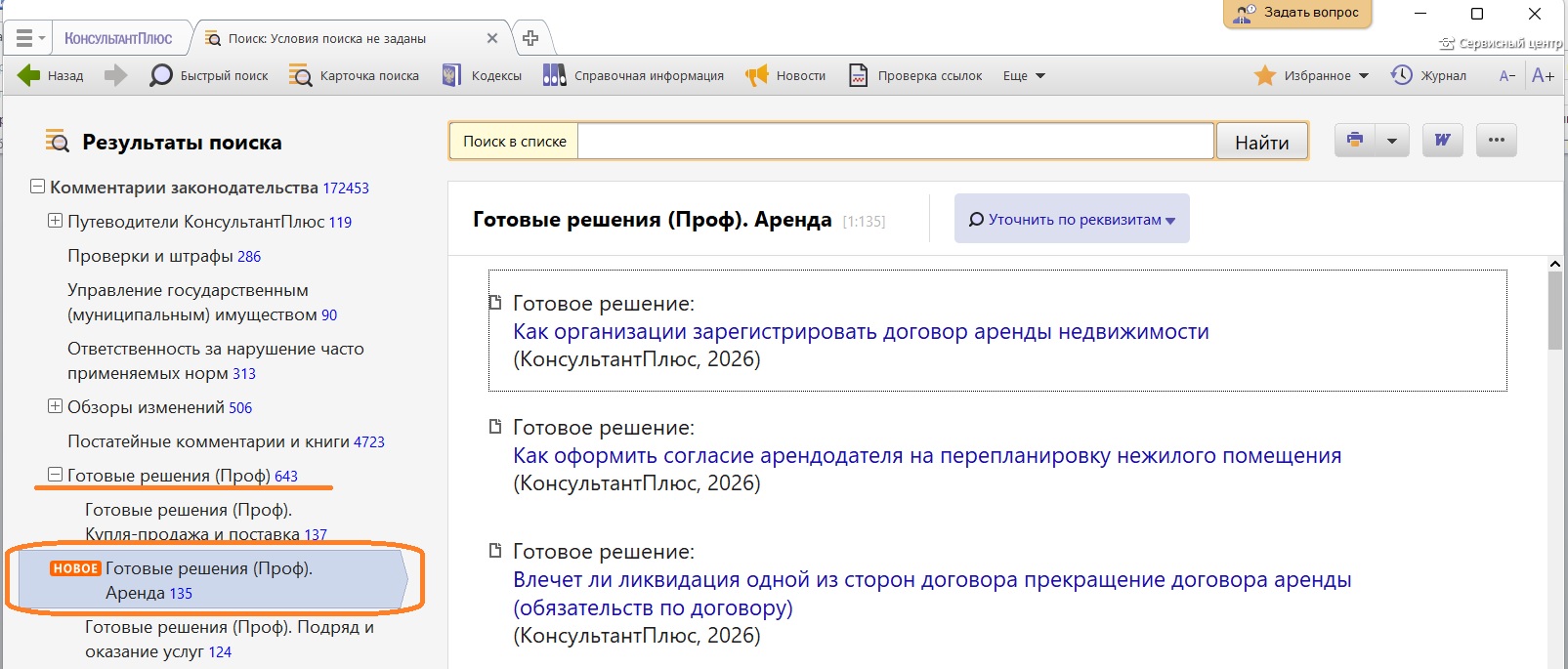The height and width of the screenshot is (669, 1568).
Task: Click the Комментарии законодательства 172453 label
Action: point(209,188)
